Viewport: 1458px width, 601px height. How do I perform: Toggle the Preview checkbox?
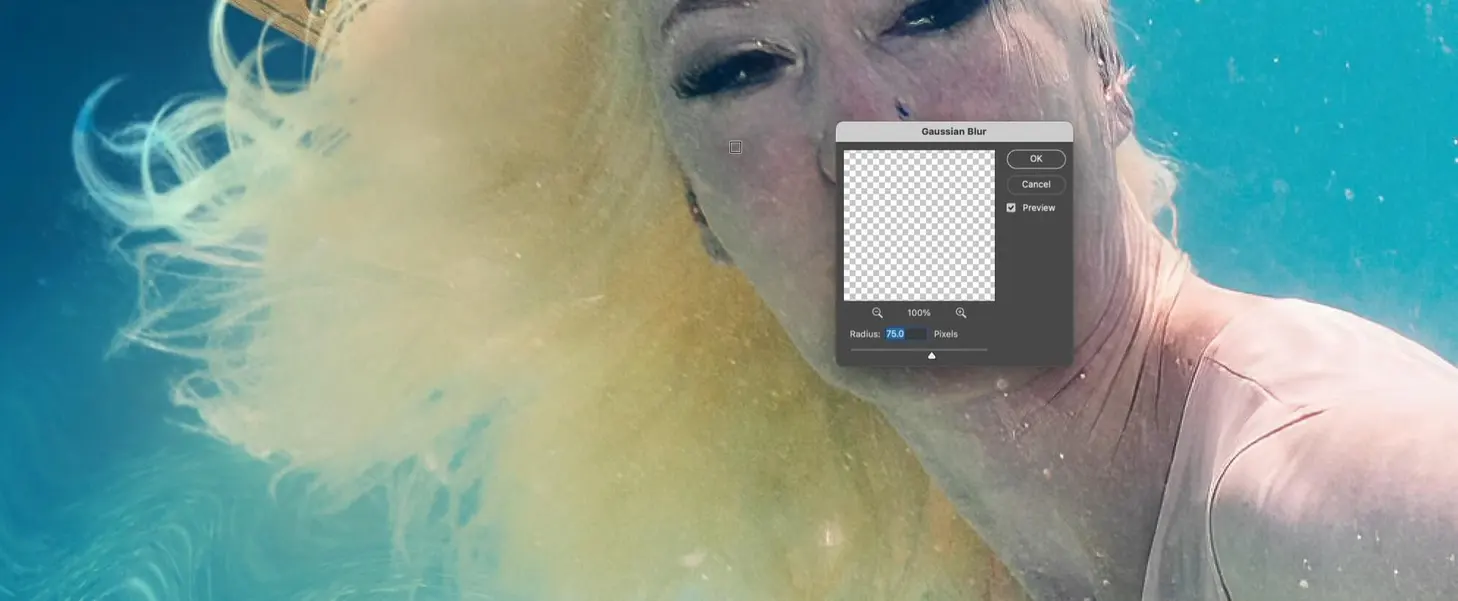pyautogui.click(x=1011, y=208)
